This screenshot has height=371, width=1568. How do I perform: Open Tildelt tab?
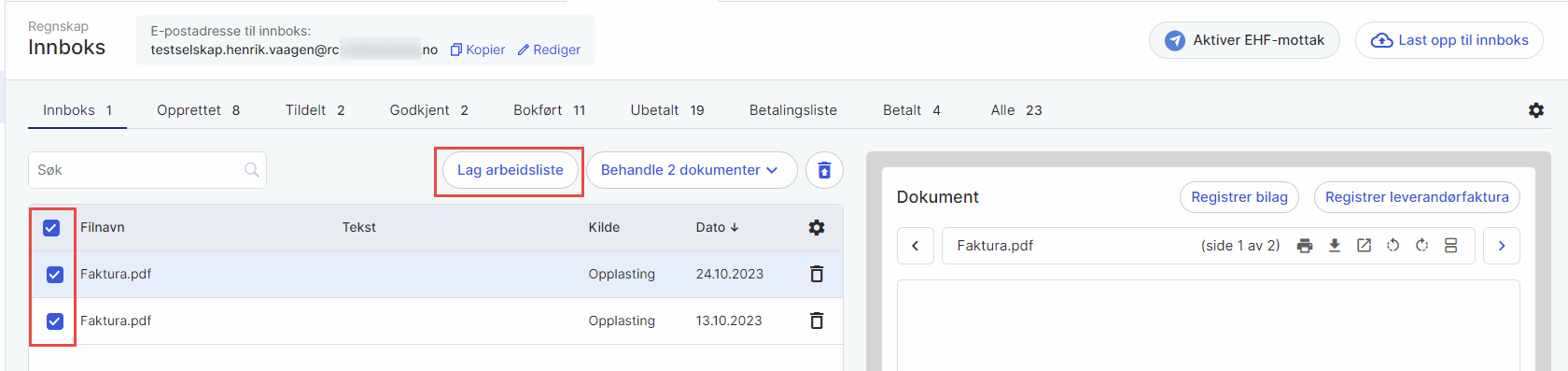point(315,110)
